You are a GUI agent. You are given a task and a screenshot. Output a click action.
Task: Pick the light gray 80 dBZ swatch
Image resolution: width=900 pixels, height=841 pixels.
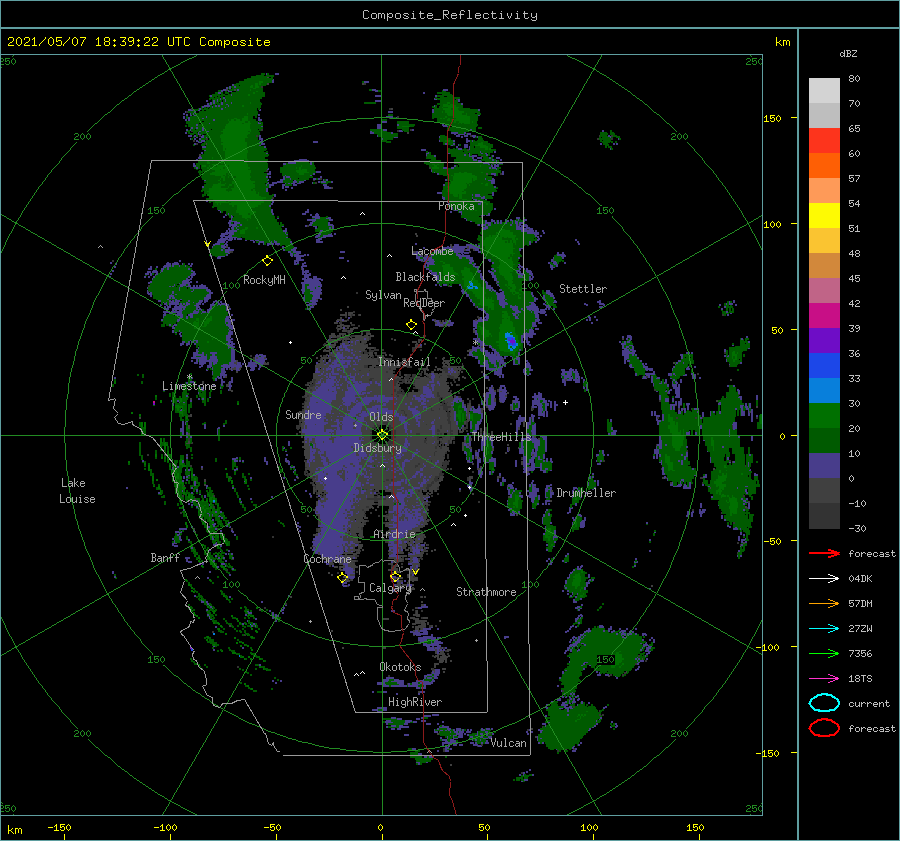pyautogui.click(x=824, y=91)
